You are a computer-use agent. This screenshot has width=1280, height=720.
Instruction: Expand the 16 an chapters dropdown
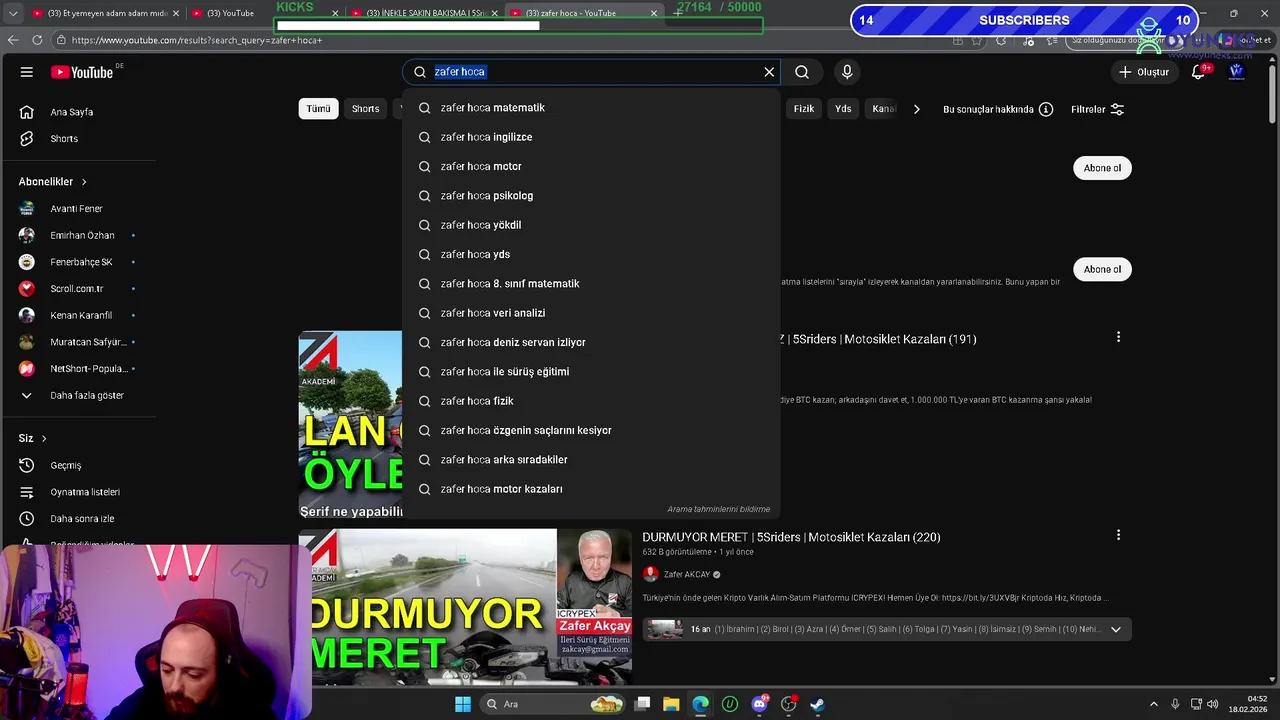click(x=1115, y=629)
